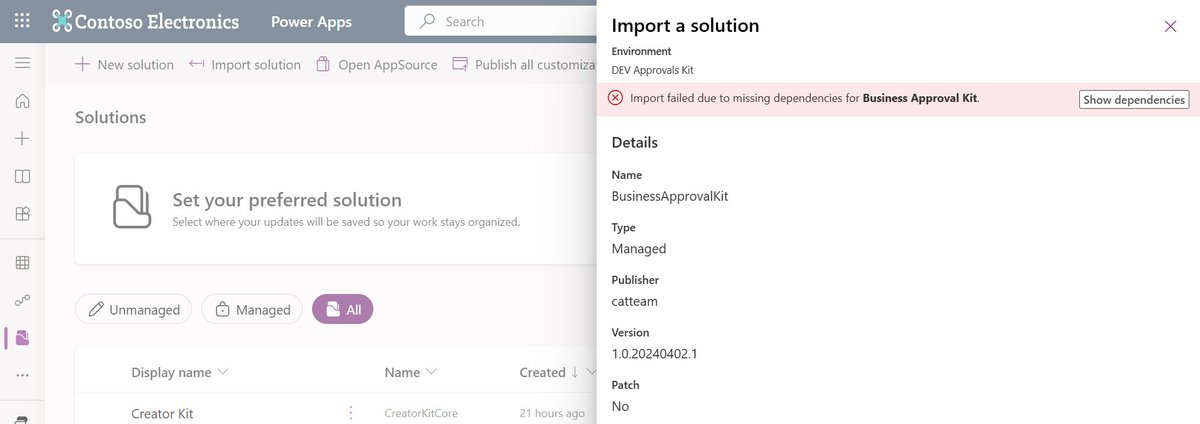Filter solutions by Unmanaged
Viewport: 1200px width, 424px height.
tap(134, 310)
